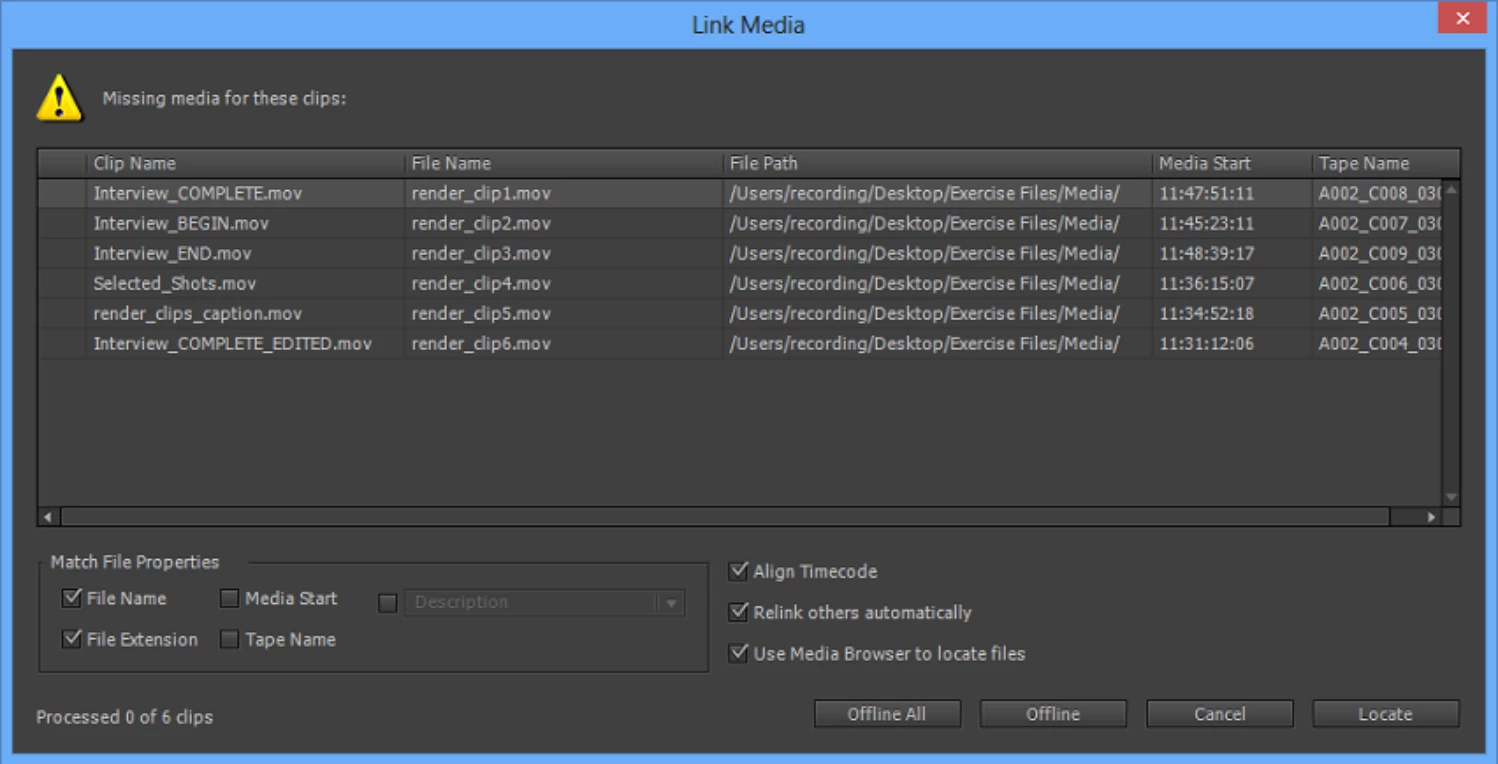
Task: Select the render_clips_caption.mov clip row
Action: pyautogui.click(x=740, y=313)
